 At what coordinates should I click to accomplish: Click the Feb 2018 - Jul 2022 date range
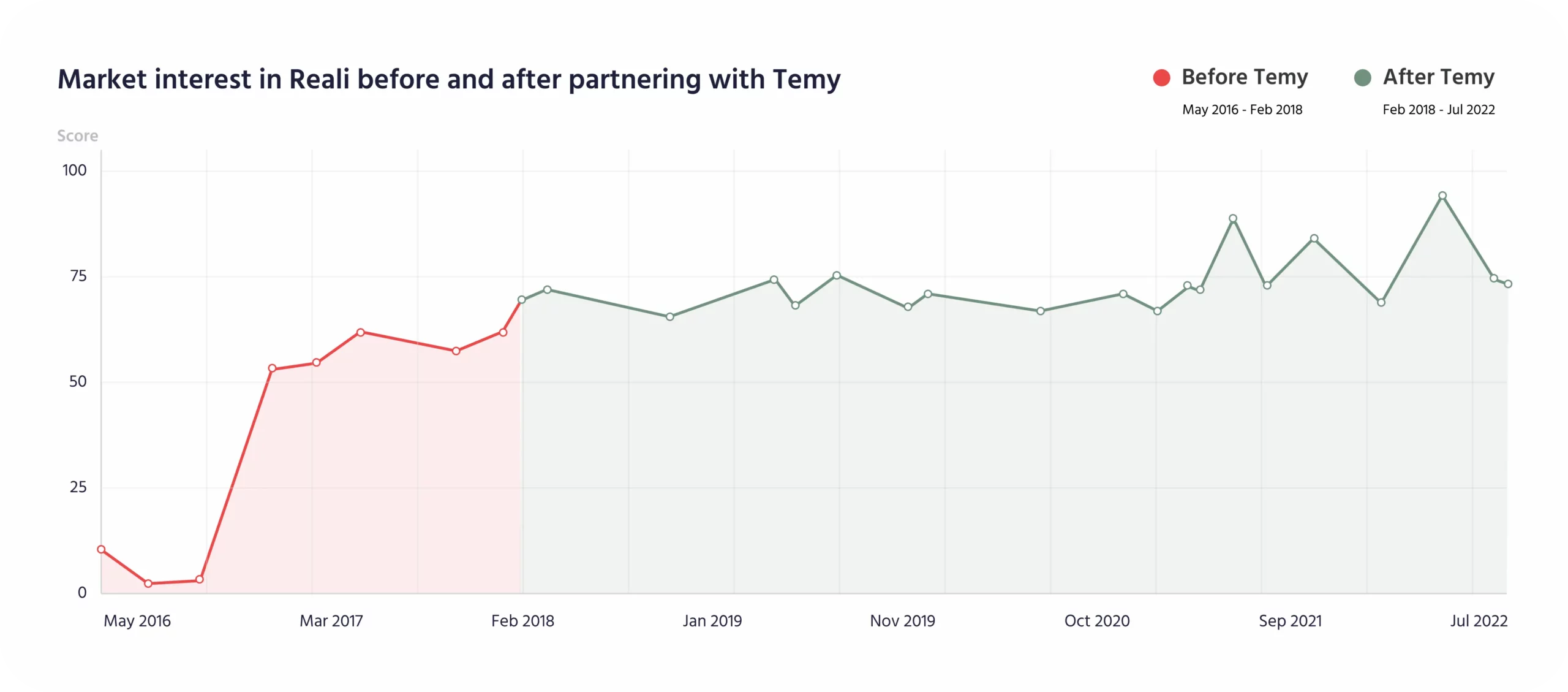click(x=1438, y=110)
